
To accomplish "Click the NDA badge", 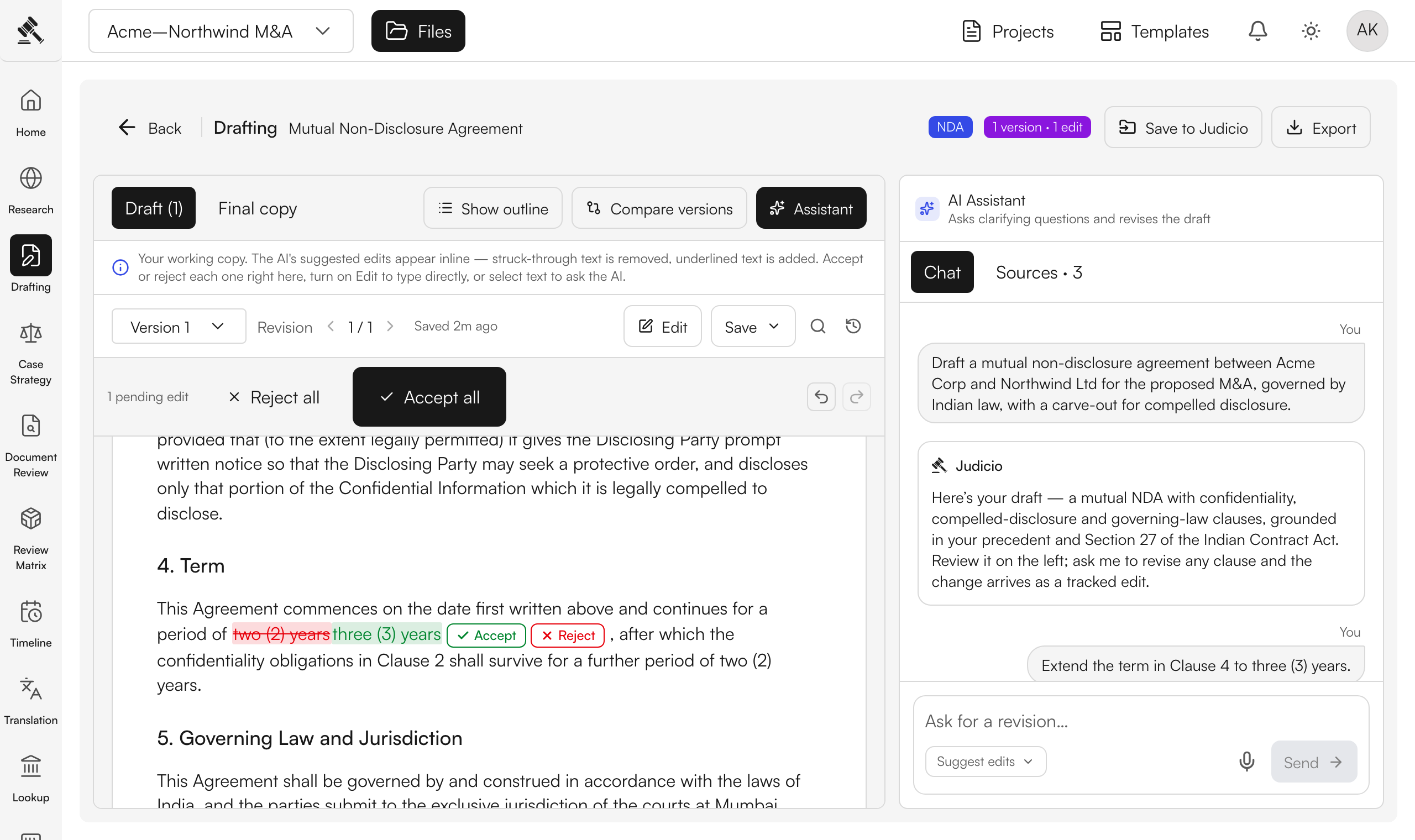I will 950,127.
